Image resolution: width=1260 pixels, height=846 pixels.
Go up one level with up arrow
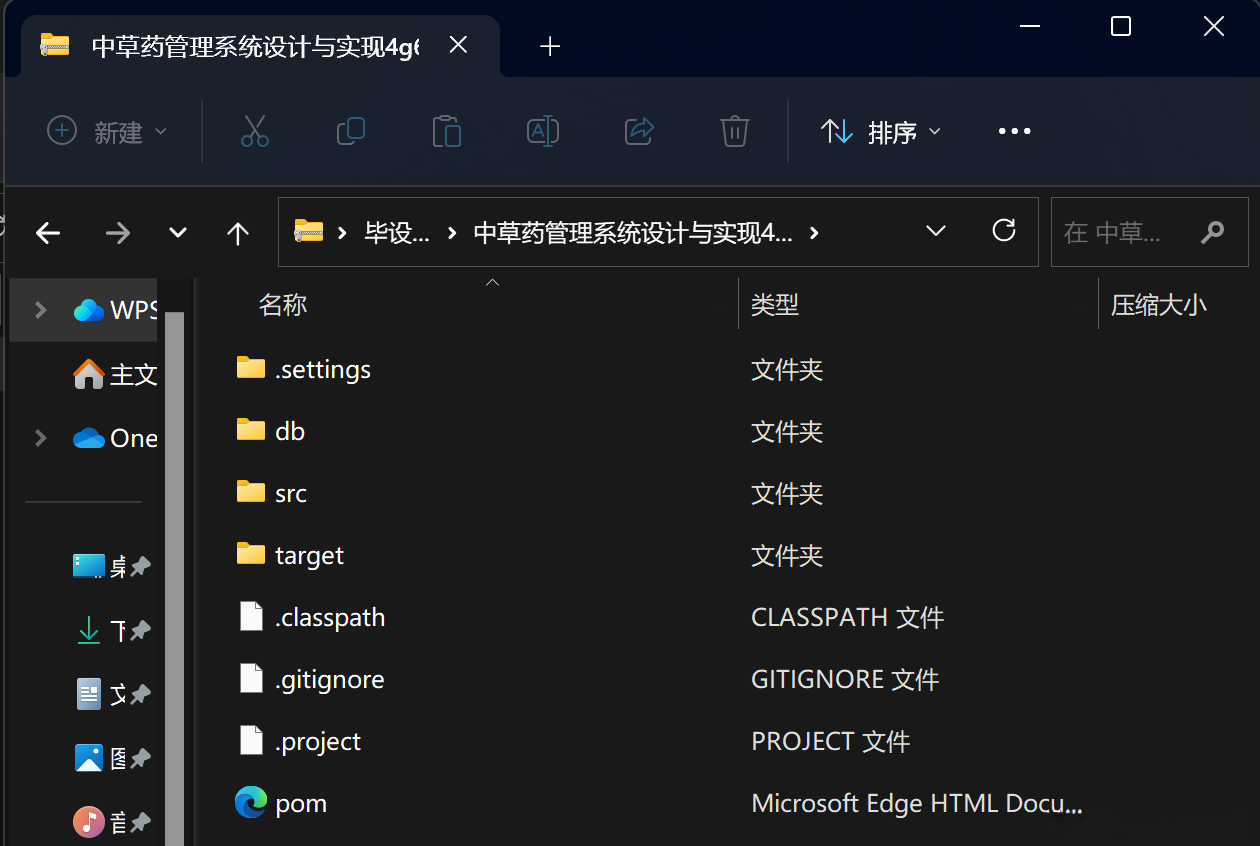[237, 233]
